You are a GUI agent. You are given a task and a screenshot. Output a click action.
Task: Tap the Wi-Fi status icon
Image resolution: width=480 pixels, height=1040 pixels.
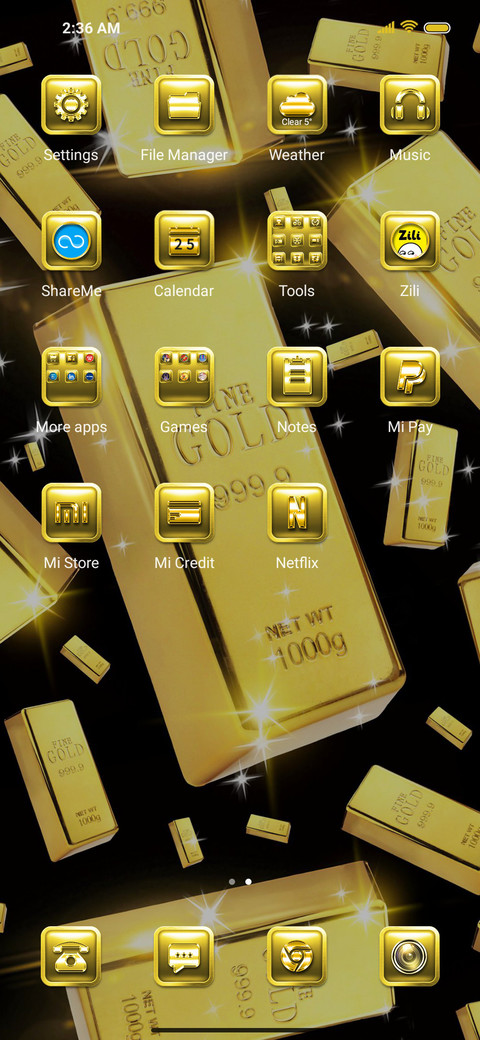409,27
